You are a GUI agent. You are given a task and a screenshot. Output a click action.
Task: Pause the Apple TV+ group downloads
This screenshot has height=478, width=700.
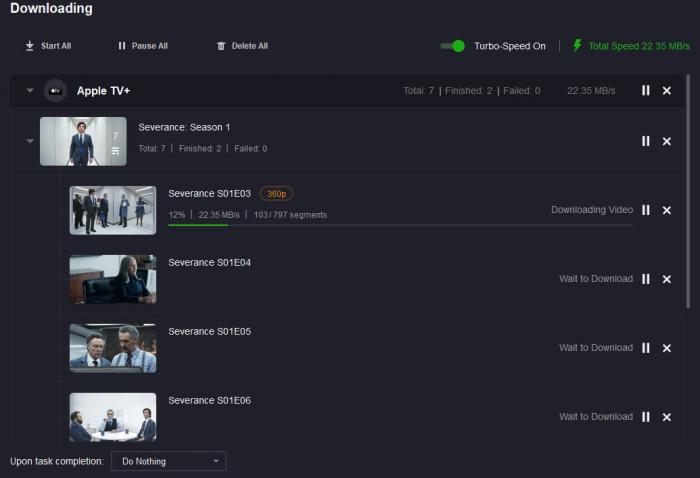click(x=646, y=91)
